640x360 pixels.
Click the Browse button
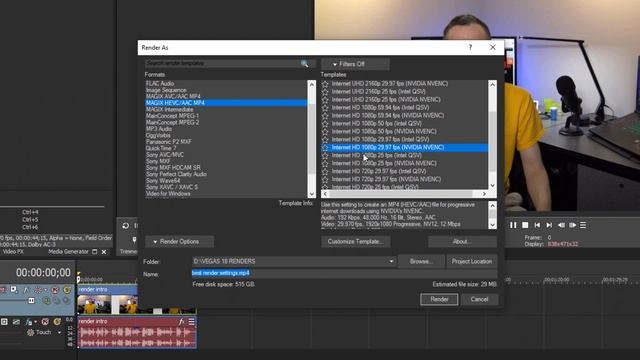tap(421, 261)
